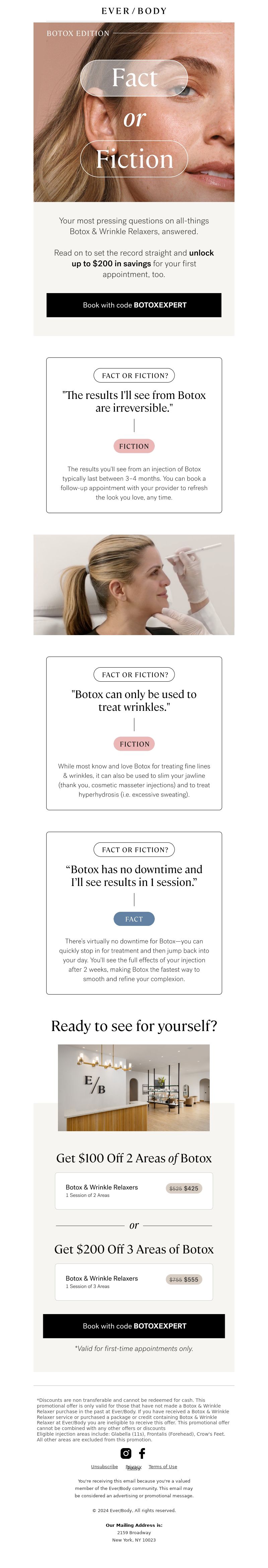
Task: Click FICTION pill under irreversible results quote
Action: pos(134,446)
